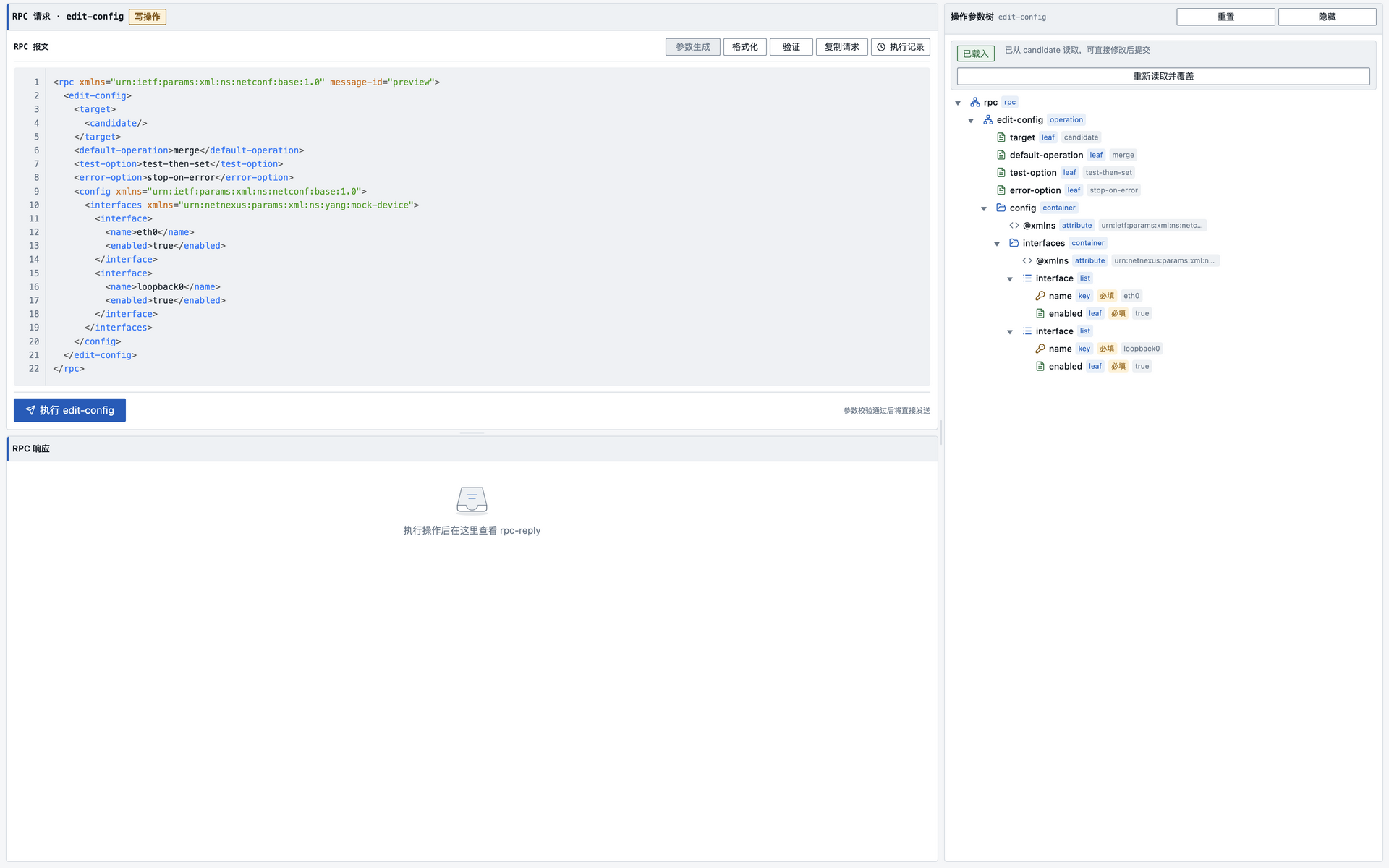Click the clock icon on 执行记录 button
This screenshot has height=868, width=1389.
point(881,47)
